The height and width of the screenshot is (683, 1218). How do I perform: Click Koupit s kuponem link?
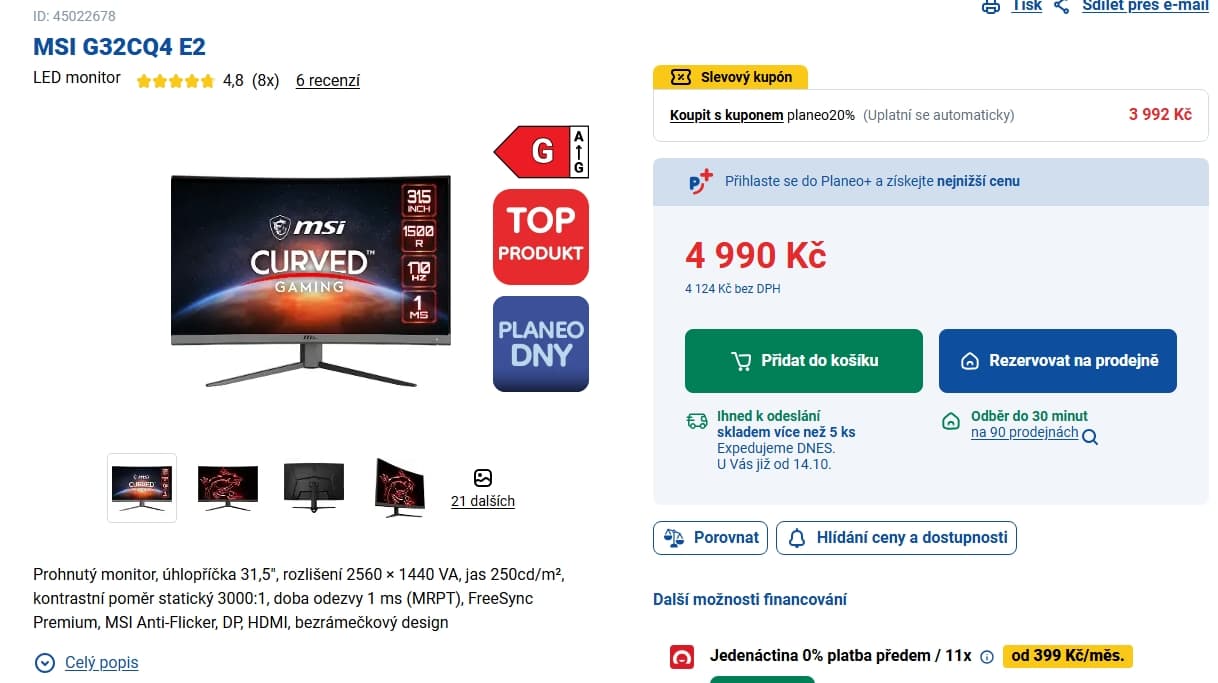tap(727, 115)
